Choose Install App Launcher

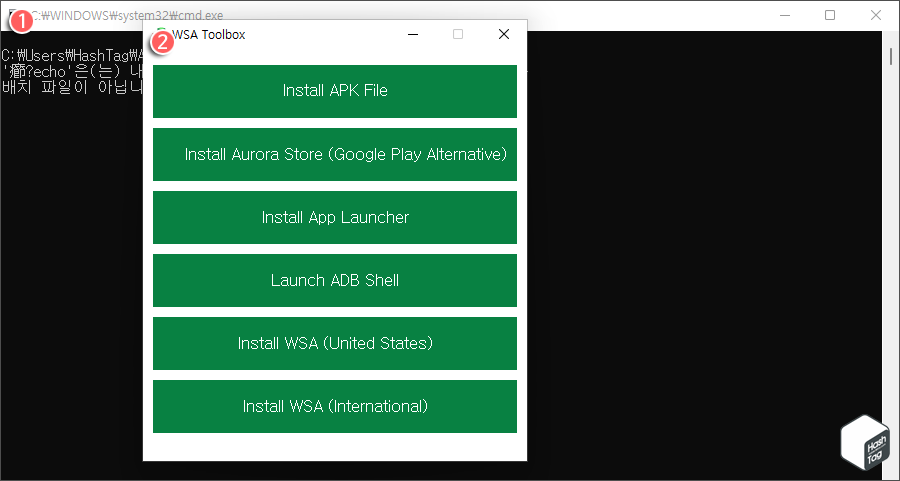[335, 218]
